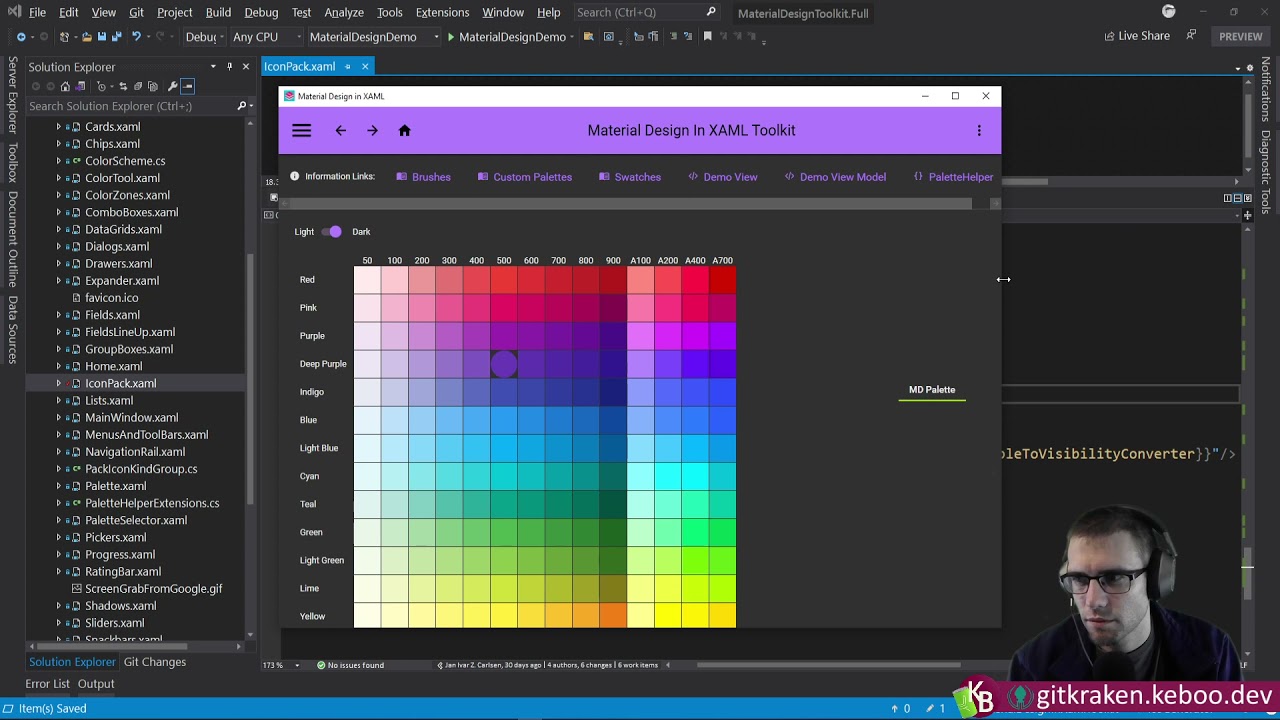The height and width of the screenshot is (720, 1280).
Task: Switch to the Git Changes tab
Action: coord(154,662)
